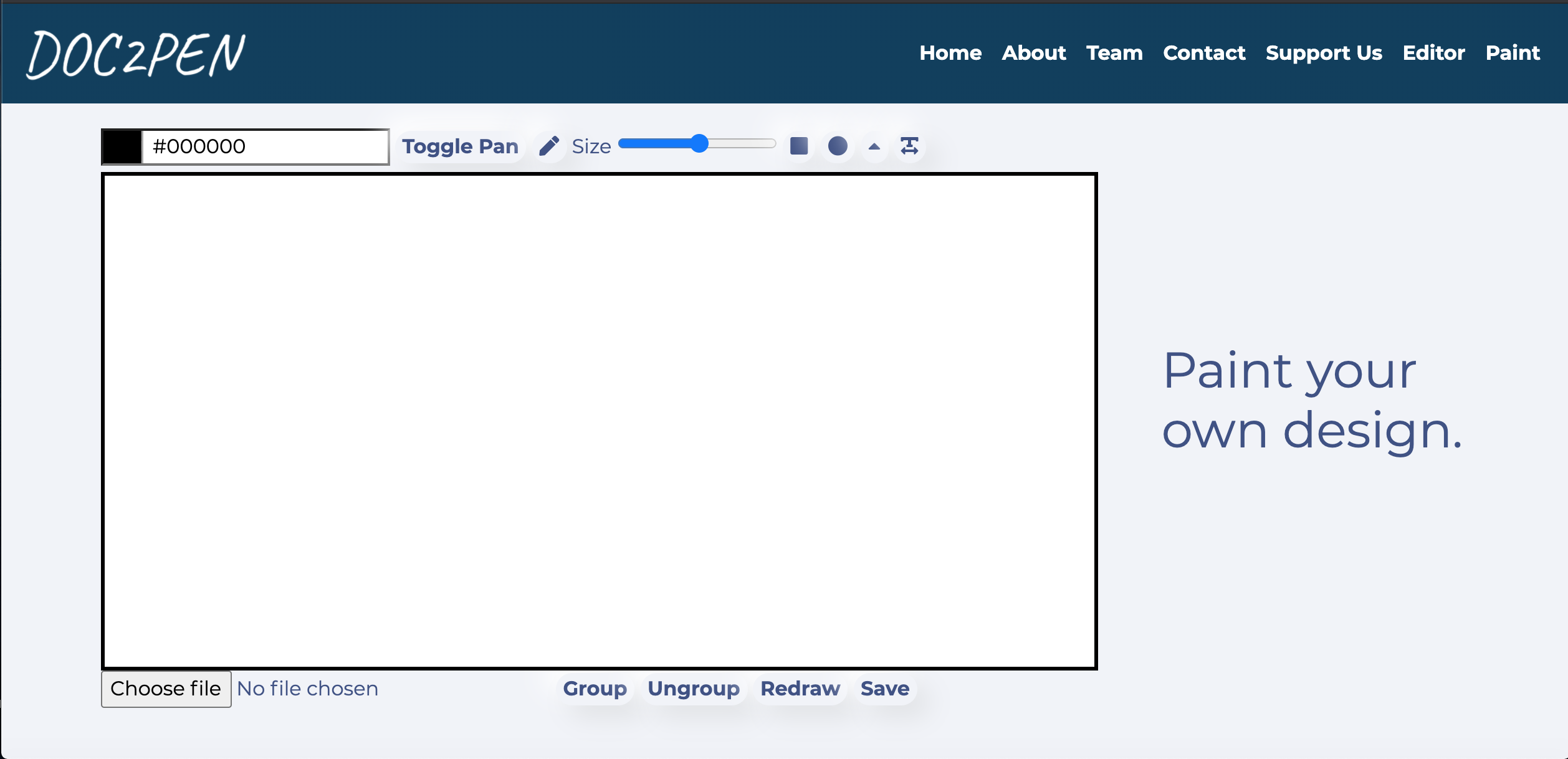Image resolution: width=1568 pixels, height=759 pixels.
Task: Select the triangle shape tool
Action: (x=874, y=146)
